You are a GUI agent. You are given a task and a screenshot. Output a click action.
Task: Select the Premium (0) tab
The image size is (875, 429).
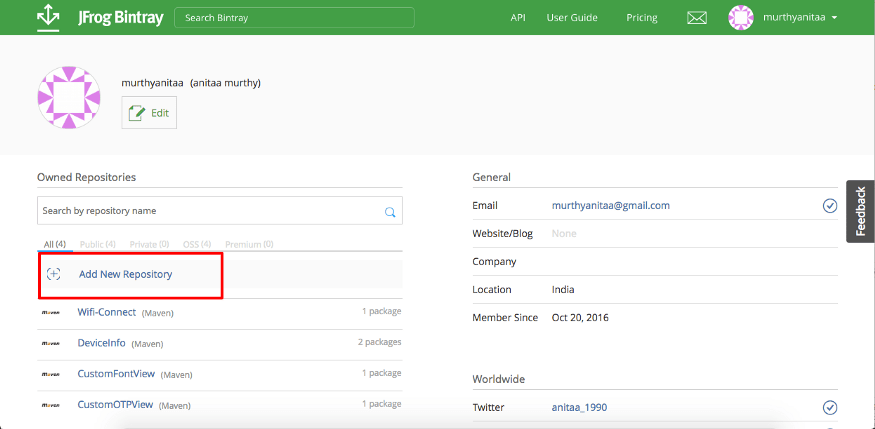(x=249, y=244)
